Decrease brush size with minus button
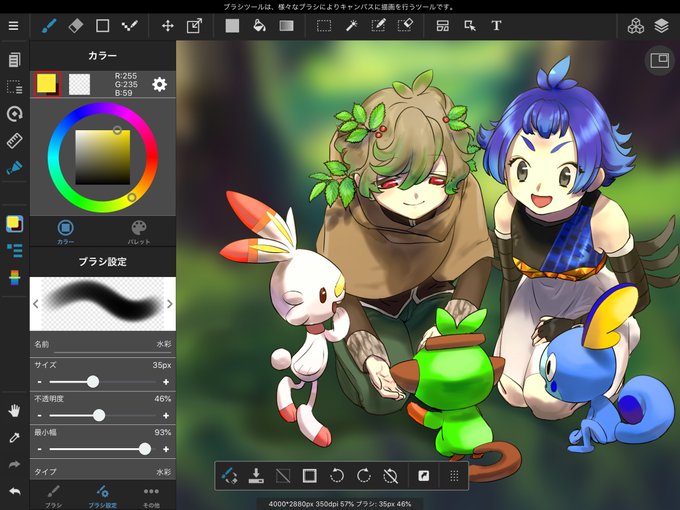 (40, 382)
